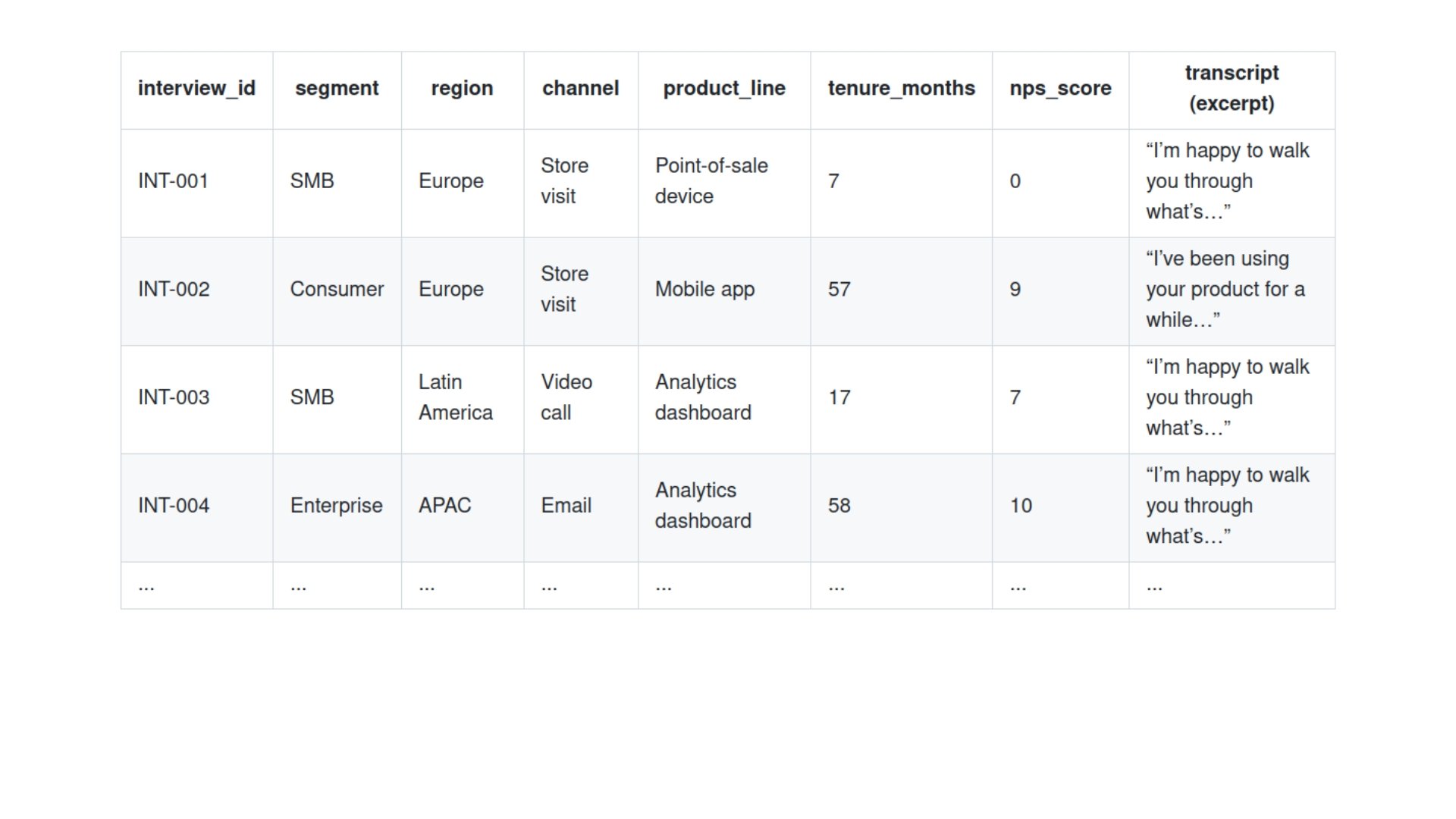Click the Latin America region cell
Viewport: 1456px width, 819px height.
[456, 398]
